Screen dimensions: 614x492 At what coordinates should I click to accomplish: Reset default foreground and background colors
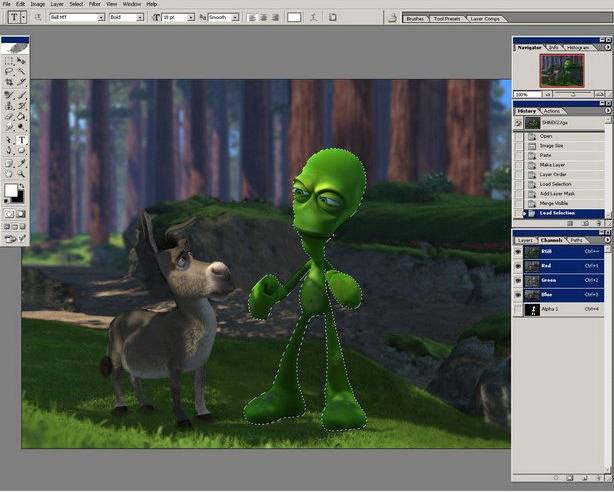(x=7, y=201)
